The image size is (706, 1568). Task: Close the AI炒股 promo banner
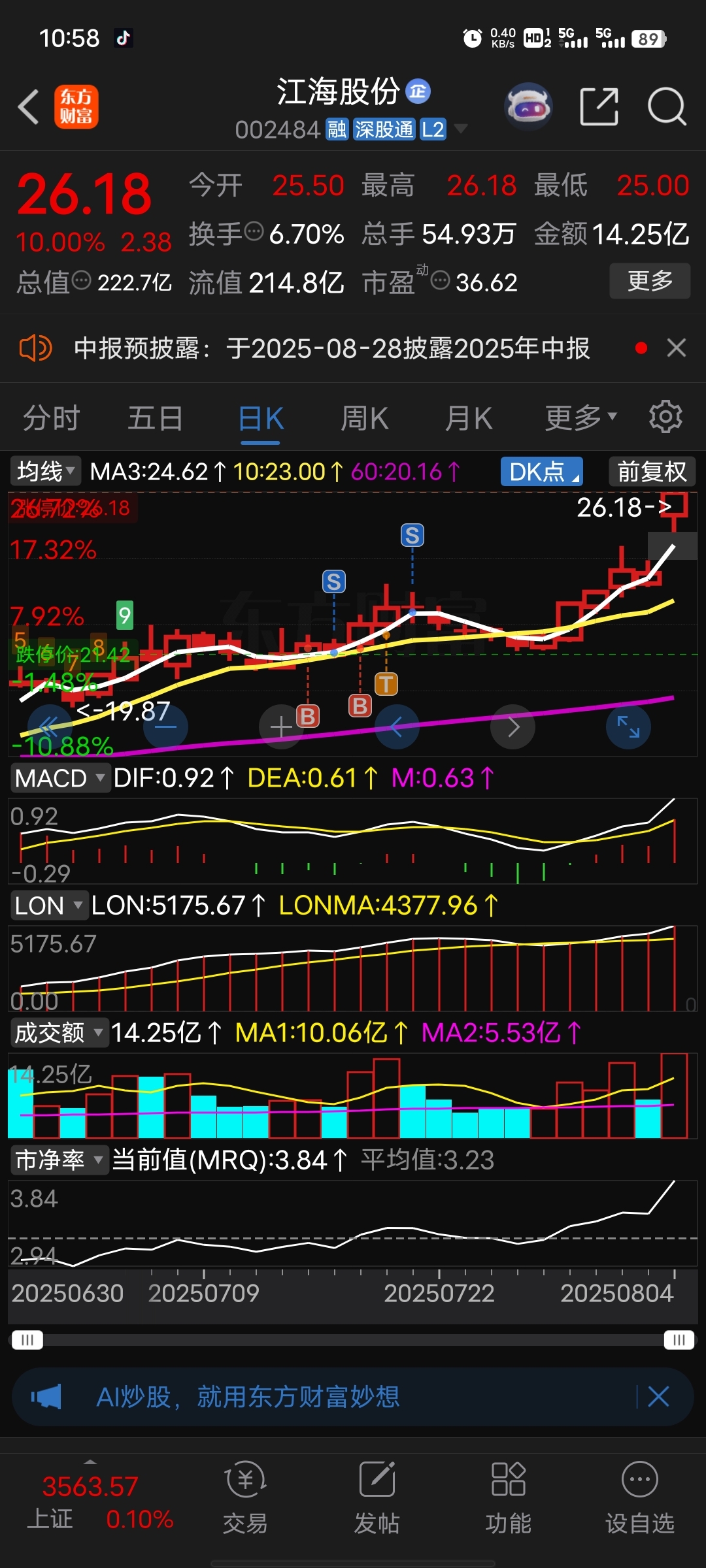pos(658,1397)
